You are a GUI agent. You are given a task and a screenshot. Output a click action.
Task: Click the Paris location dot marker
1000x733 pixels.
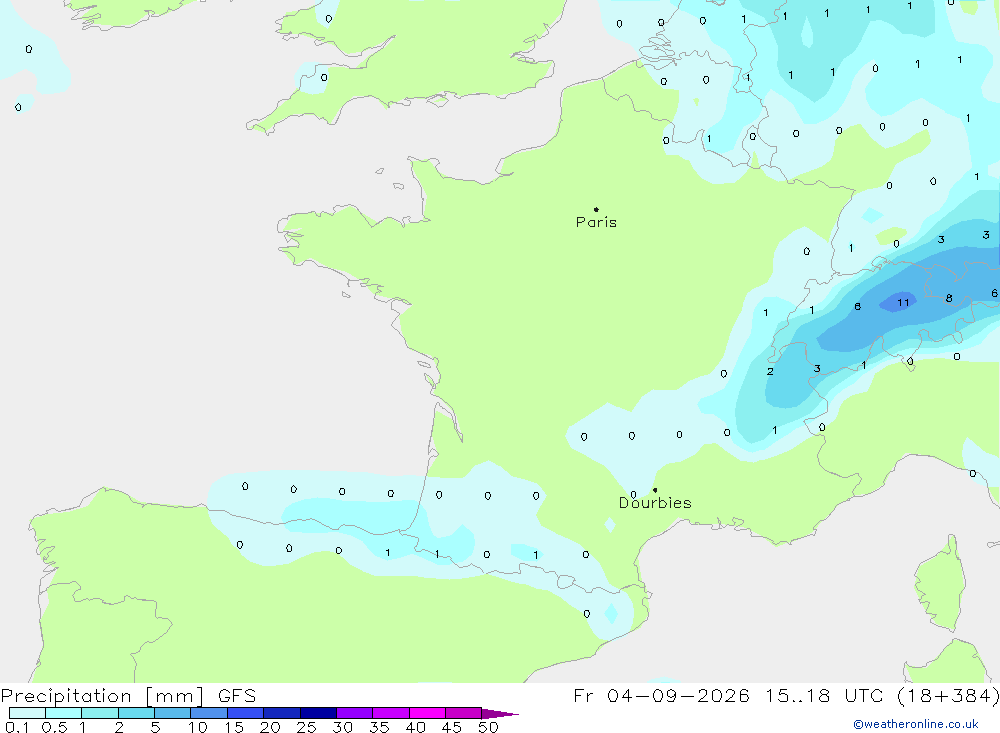click(x=596, y=209)
